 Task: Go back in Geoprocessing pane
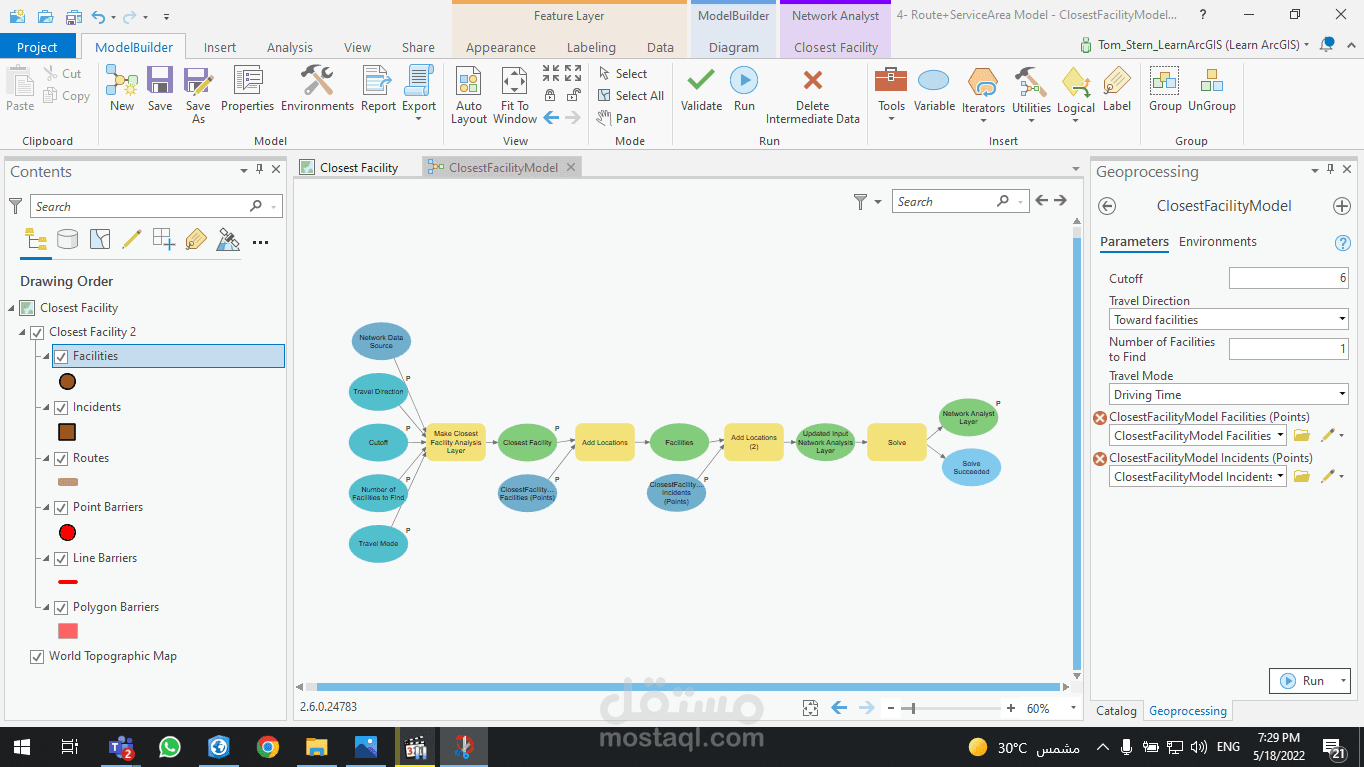(1107, 206)
